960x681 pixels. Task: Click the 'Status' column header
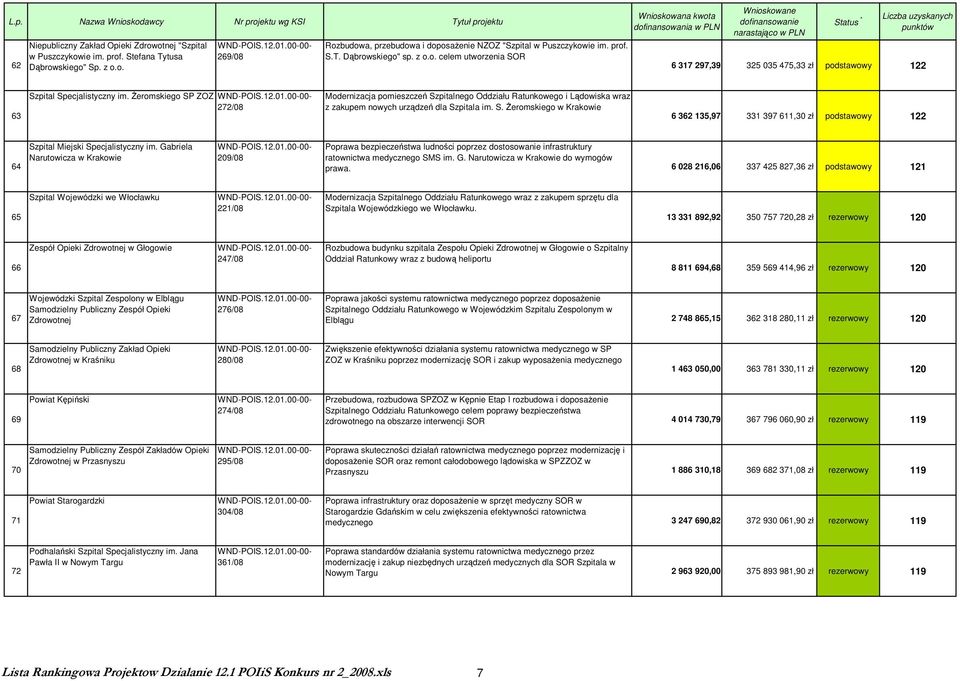point(848,22)
